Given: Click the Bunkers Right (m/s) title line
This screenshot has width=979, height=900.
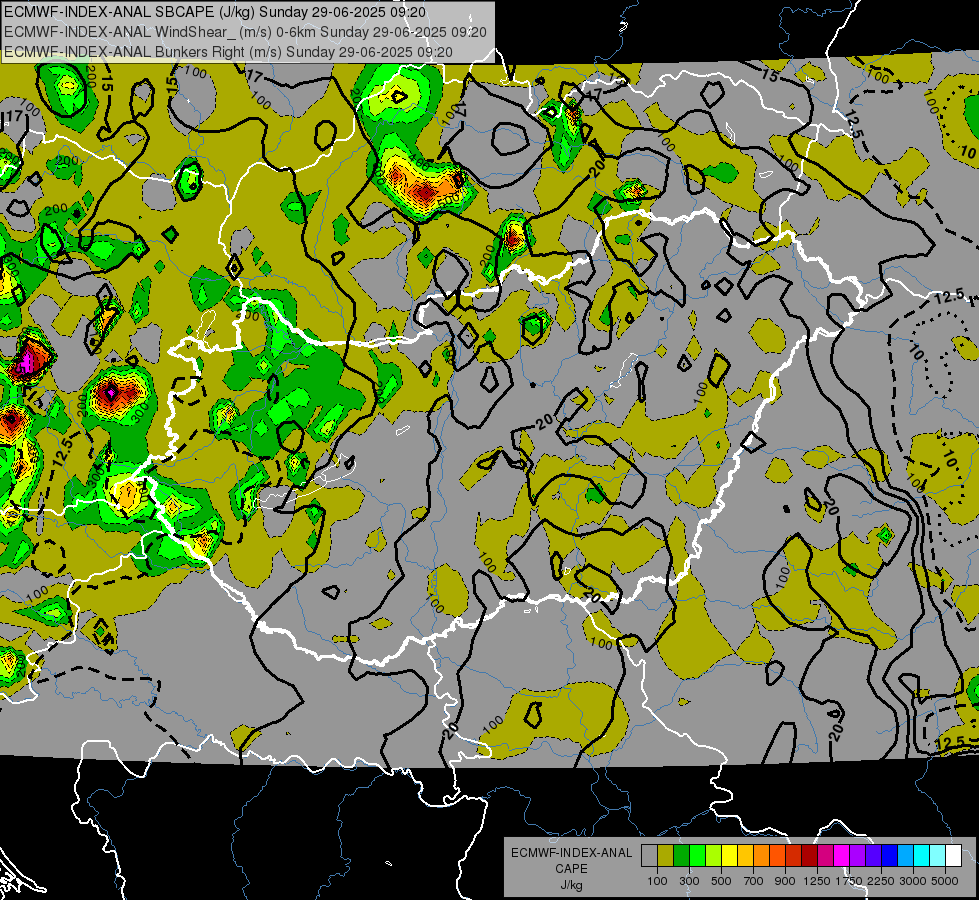Looking at the screenshot, I should pyautogui.click(x=228, y=52).
